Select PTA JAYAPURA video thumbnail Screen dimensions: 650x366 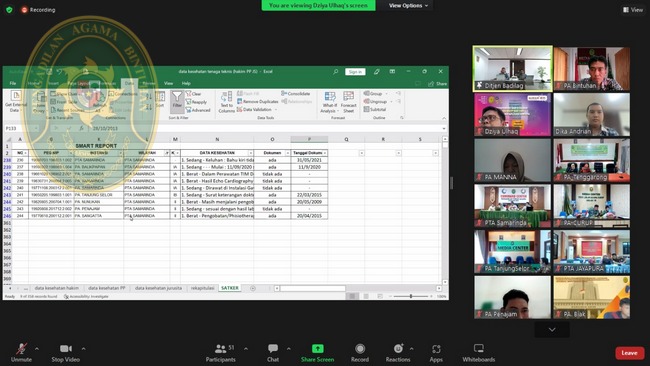point(592,252)
